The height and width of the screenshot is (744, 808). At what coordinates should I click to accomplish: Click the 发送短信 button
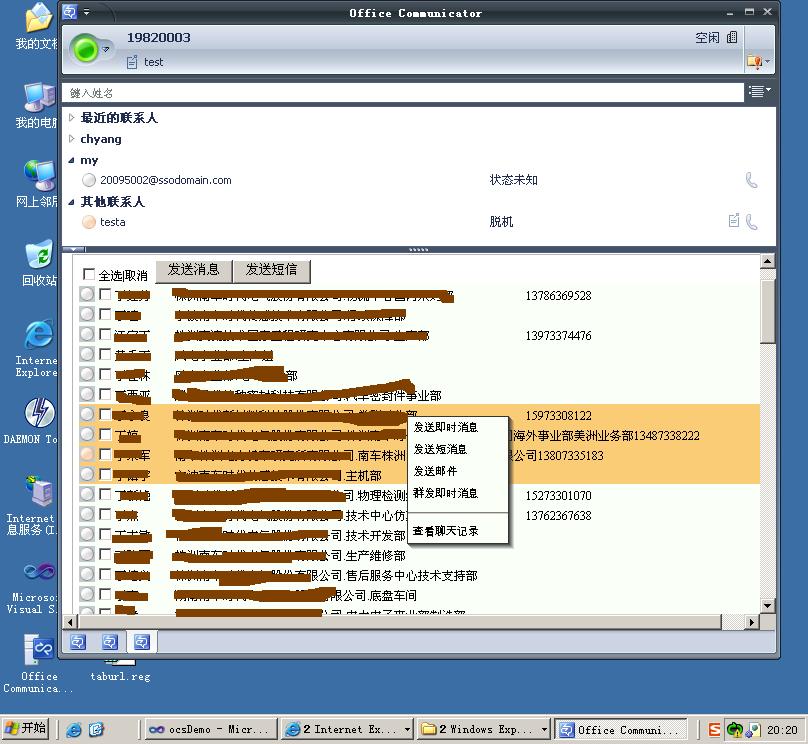pyautogui.click(x=271, y=270)
